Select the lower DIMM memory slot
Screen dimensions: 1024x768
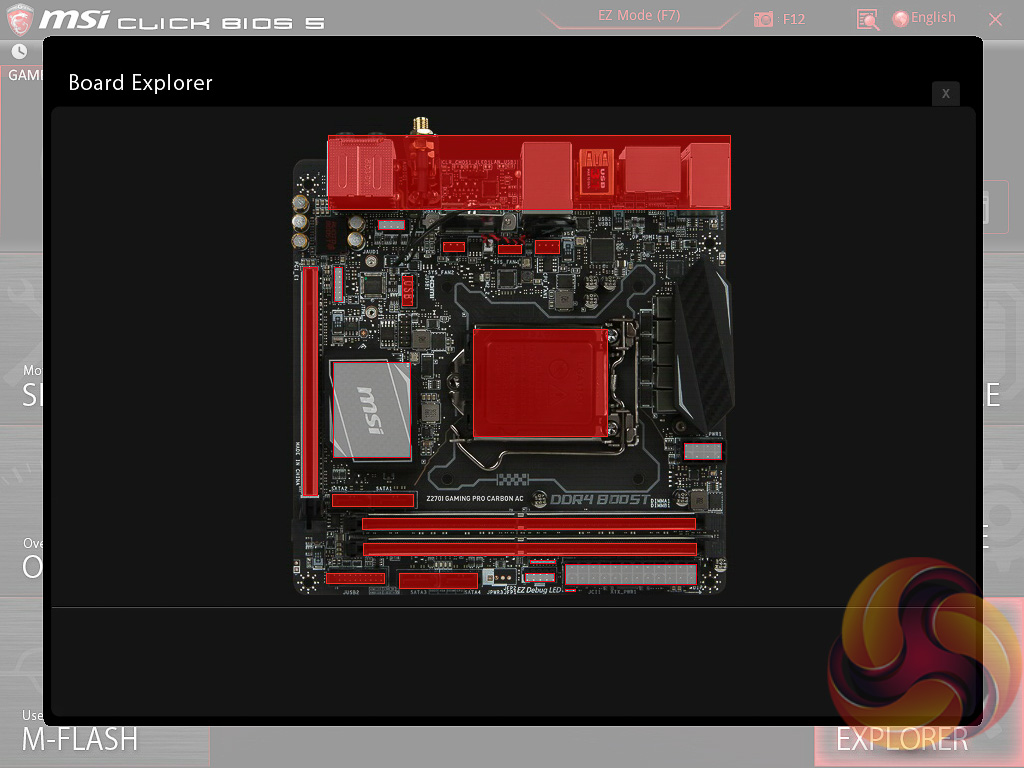[530, 549]
